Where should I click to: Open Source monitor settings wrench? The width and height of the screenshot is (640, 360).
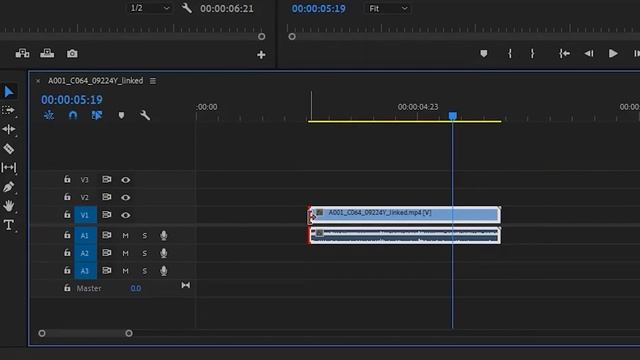(x=187, y=8)
